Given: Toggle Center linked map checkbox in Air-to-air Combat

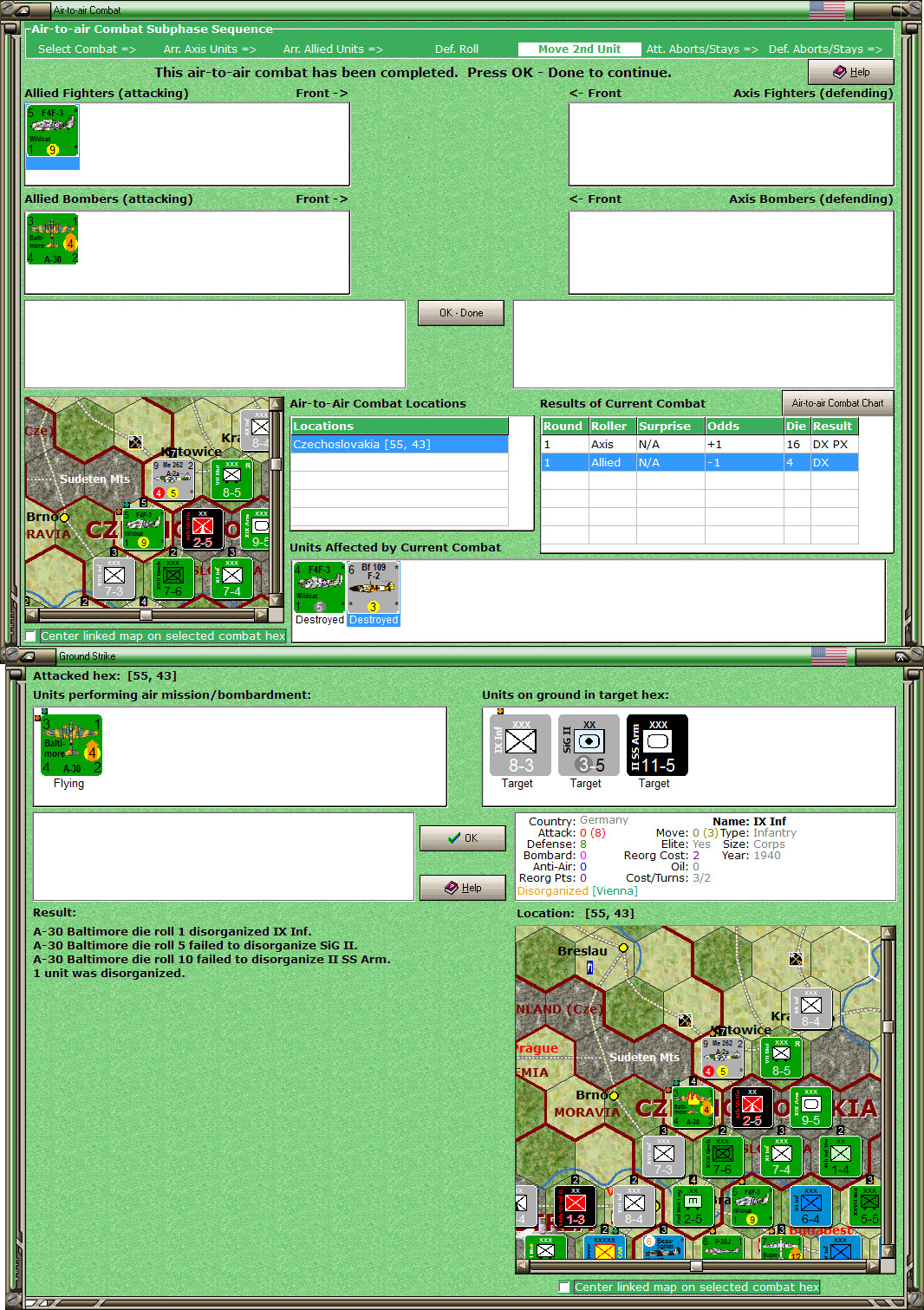Looking at the screenshot, I should 31,635.
